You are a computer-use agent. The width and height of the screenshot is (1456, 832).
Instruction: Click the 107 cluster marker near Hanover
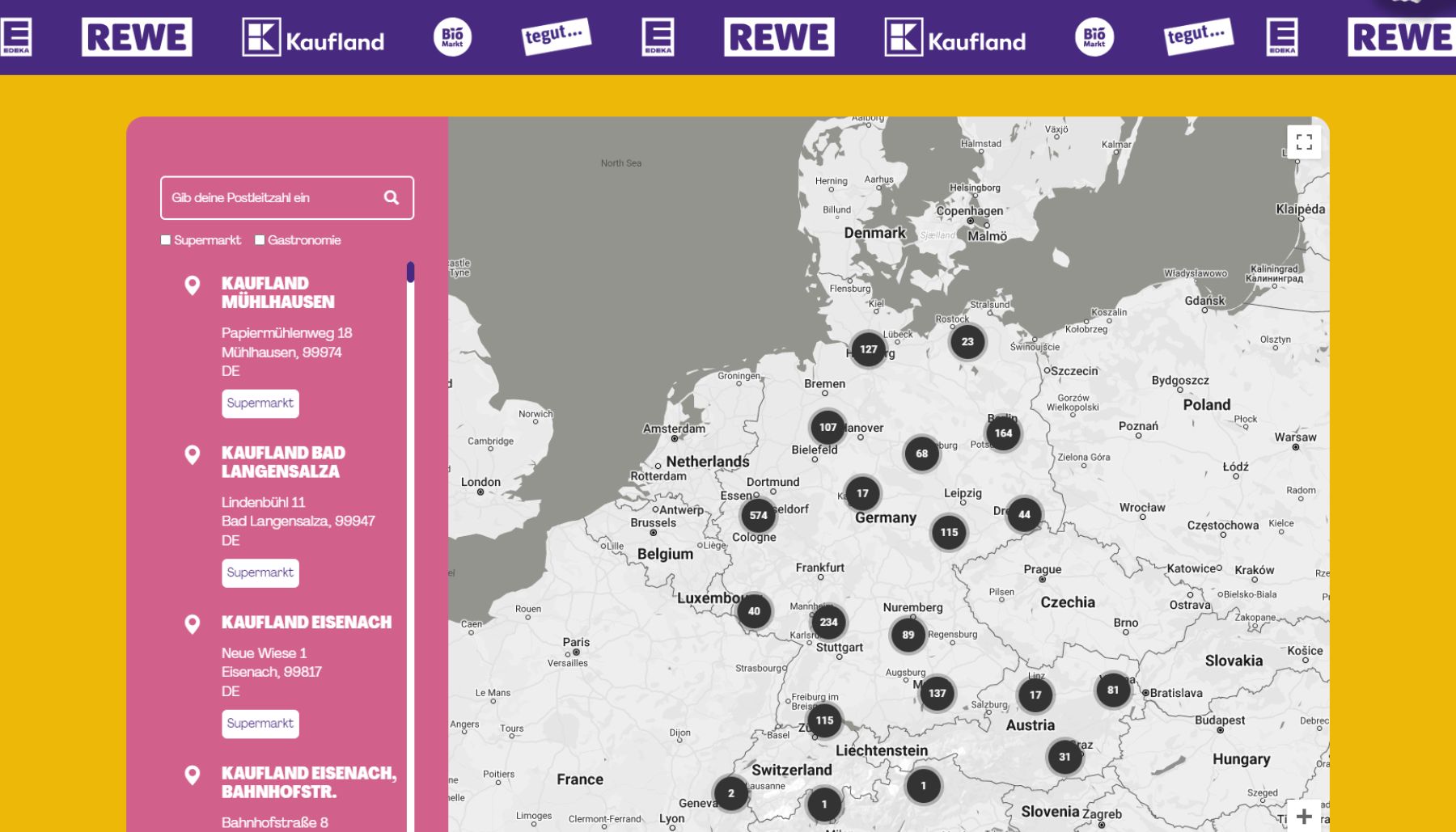point(827,427)
